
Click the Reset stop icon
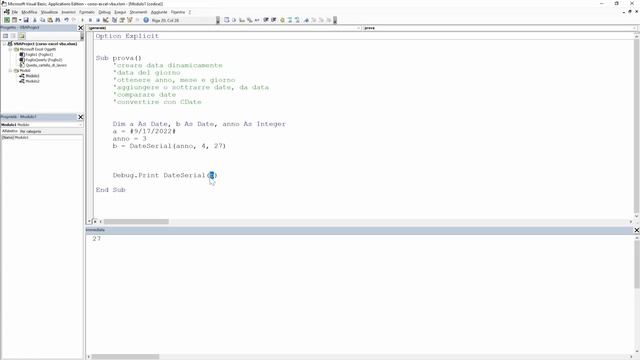click(98, 20)
